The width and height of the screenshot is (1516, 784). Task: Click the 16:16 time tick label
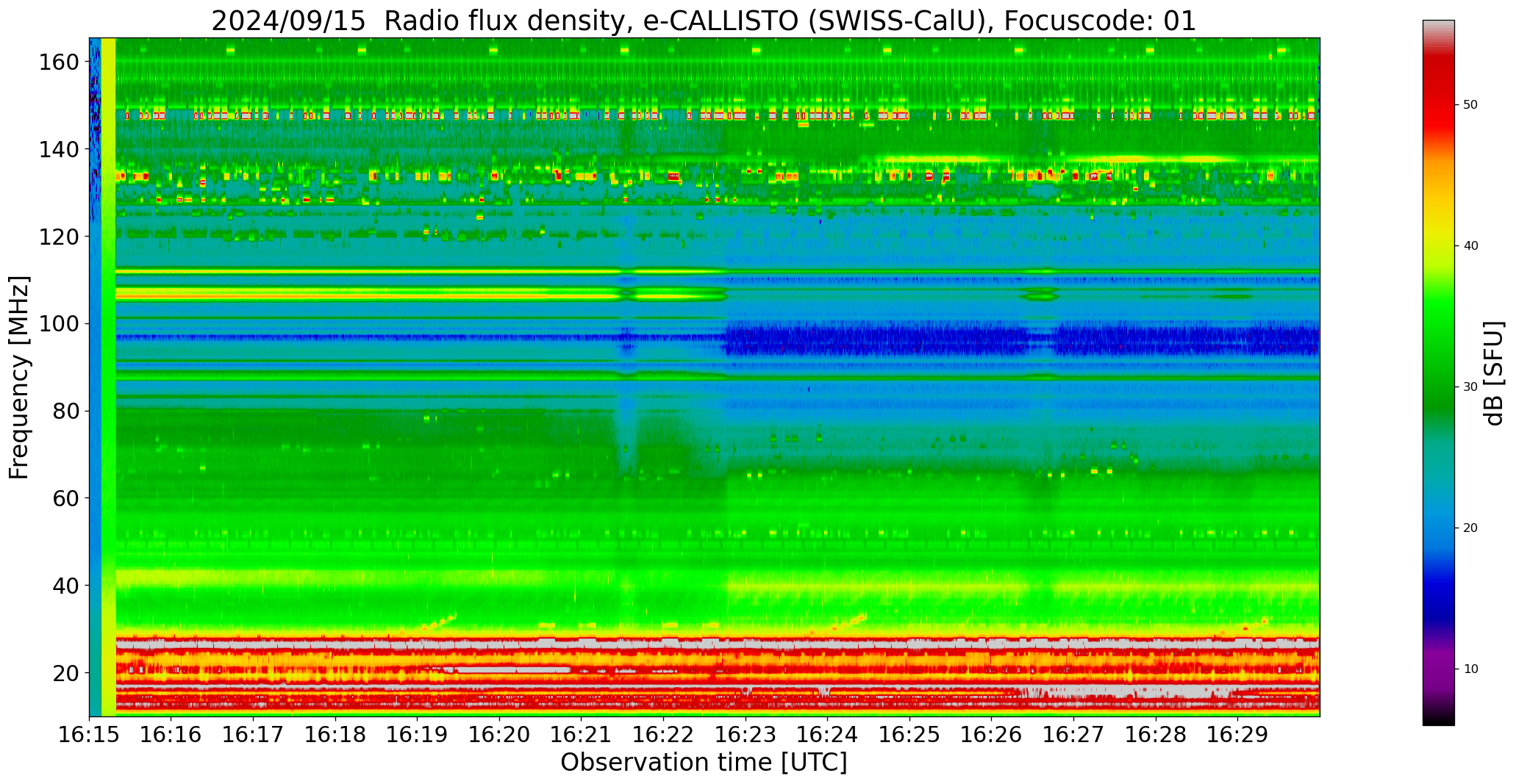[x=171, y=735]
